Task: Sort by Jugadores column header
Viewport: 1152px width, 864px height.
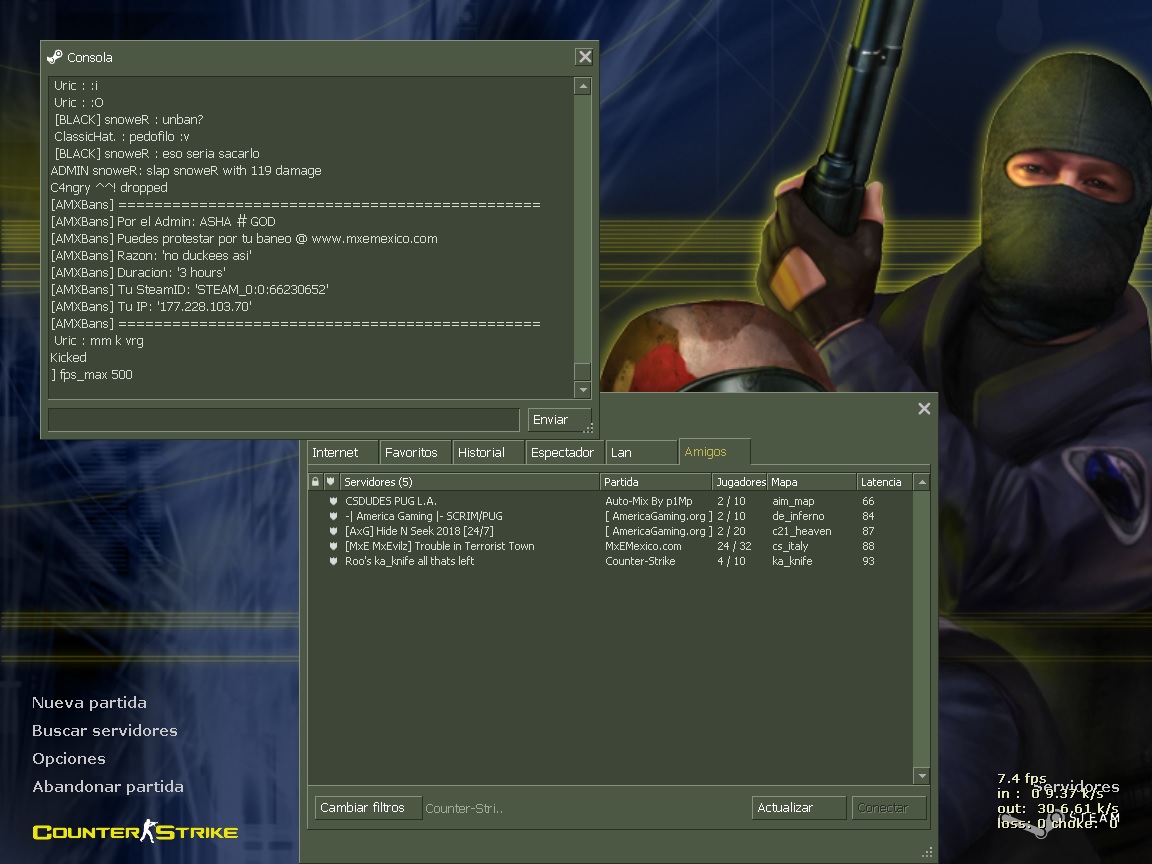Action: click(740, 482)
